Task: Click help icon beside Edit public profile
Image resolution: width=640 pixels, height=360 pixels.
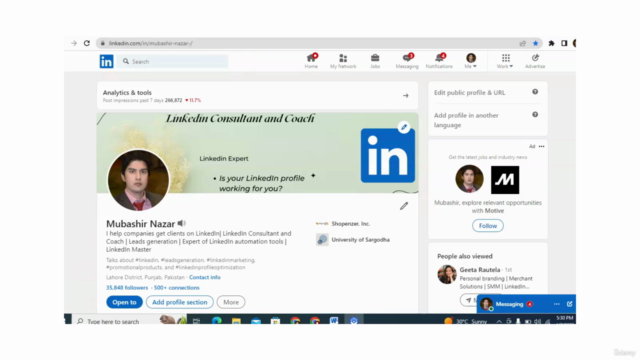Action: [535, 92]
